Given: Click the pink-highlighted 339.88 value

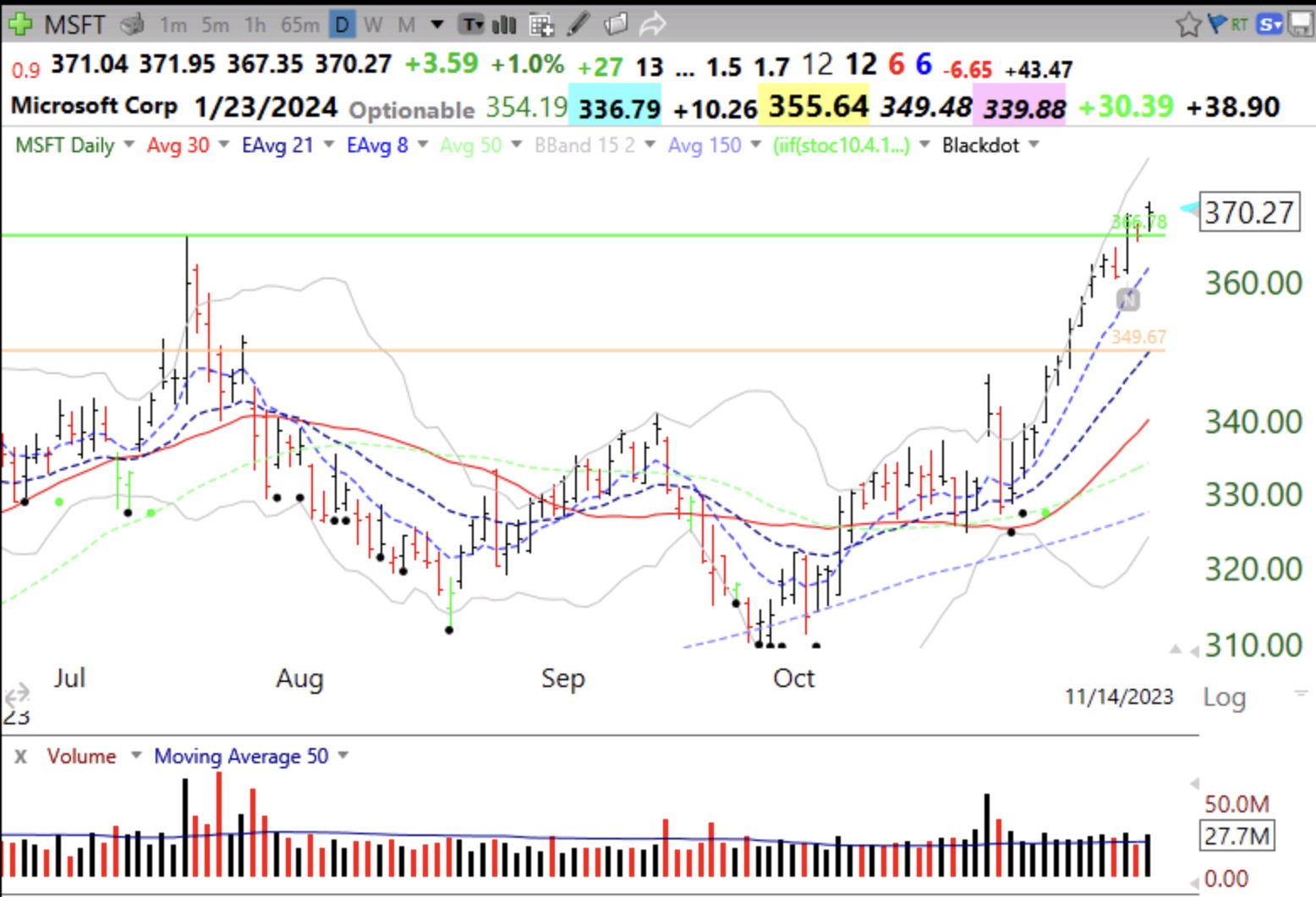Looking at the screenshot, I should pos(1019,108).
